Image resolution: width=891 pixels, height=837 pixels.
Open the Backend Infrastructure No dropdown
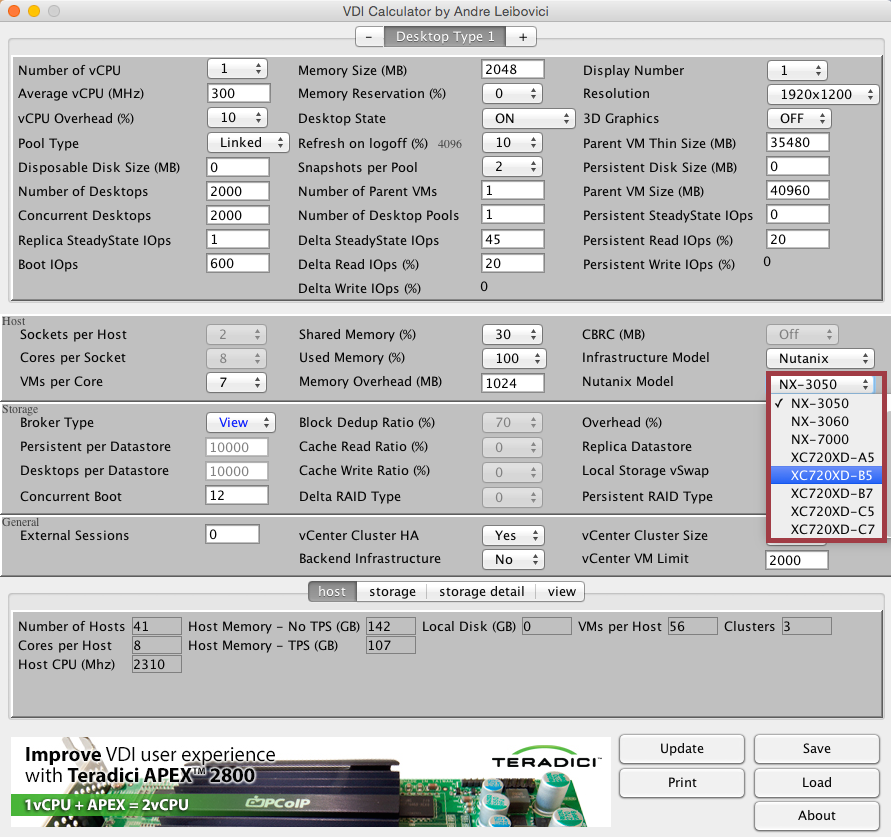[x=513, y=560]
